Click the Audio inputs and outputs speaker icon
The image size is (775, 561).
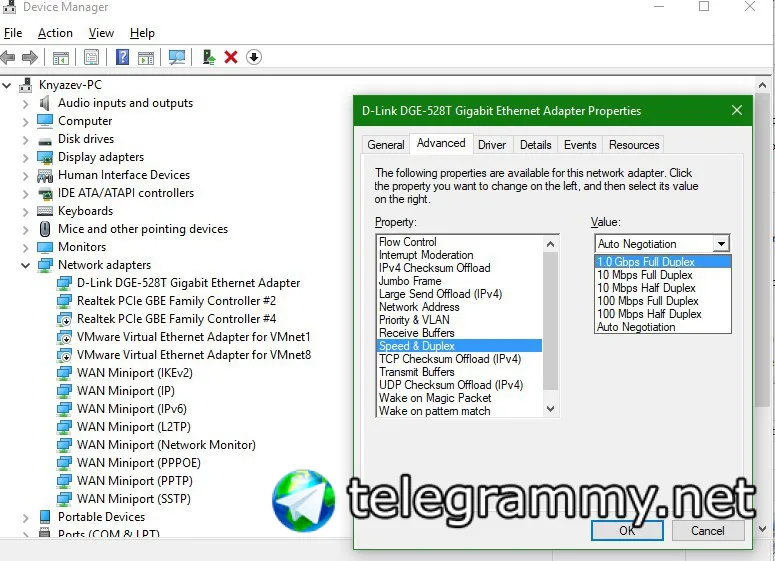[44, 103]
